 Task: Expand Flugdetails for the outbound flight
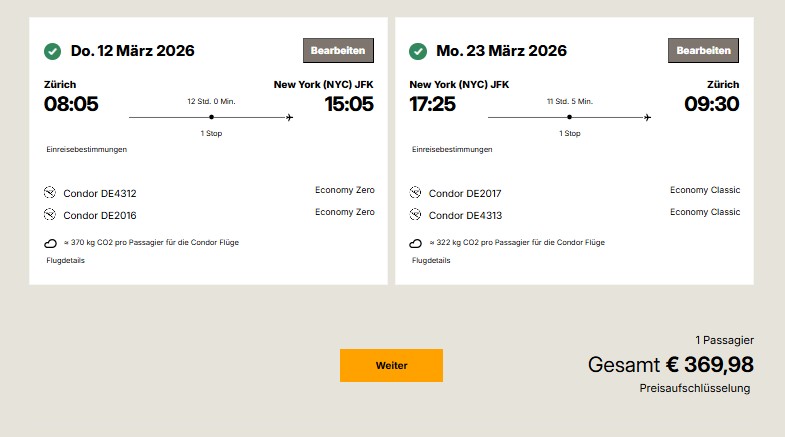(66, 260)
